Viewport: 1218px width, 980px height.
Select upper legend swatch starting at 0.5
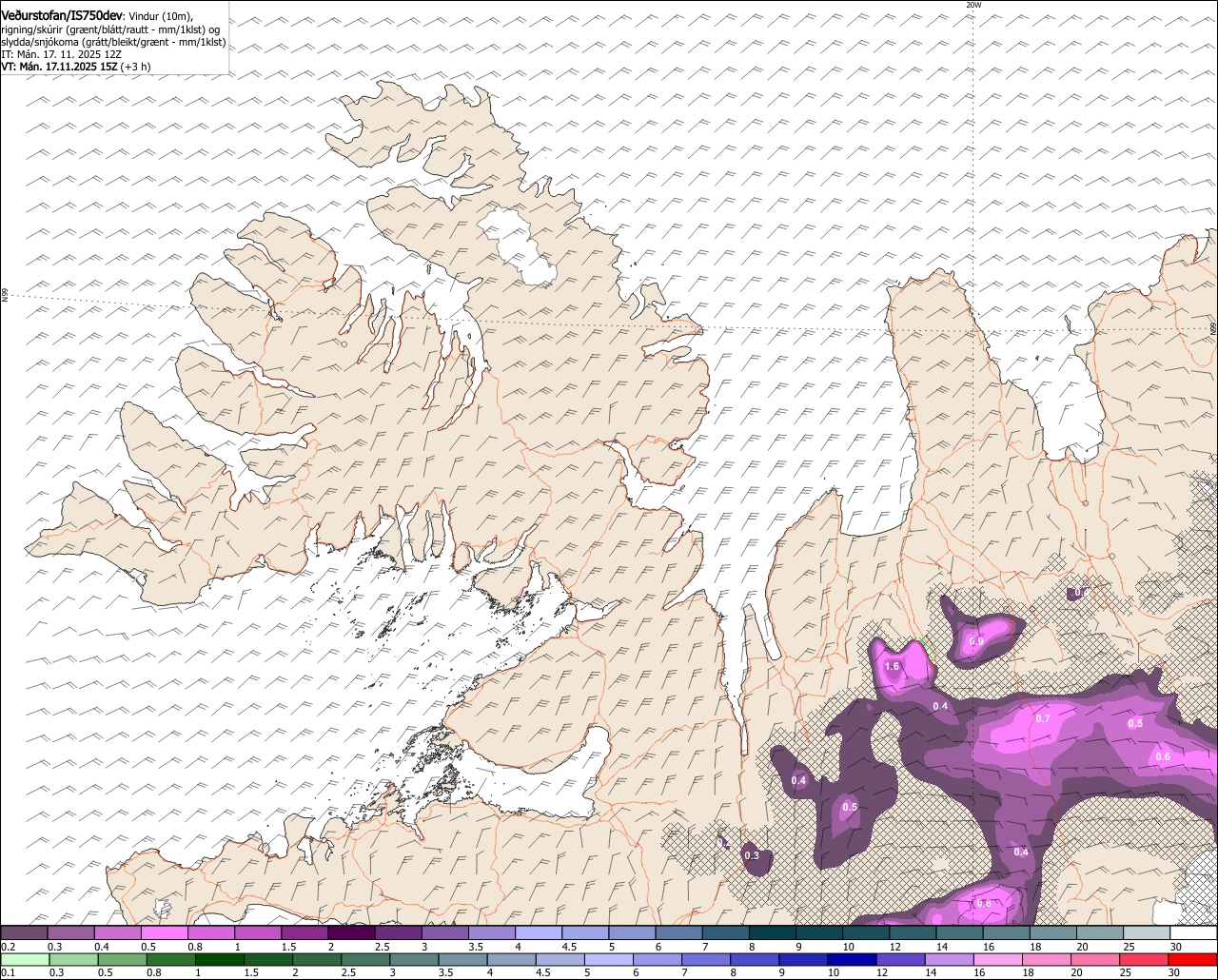[x=165, y=932]
